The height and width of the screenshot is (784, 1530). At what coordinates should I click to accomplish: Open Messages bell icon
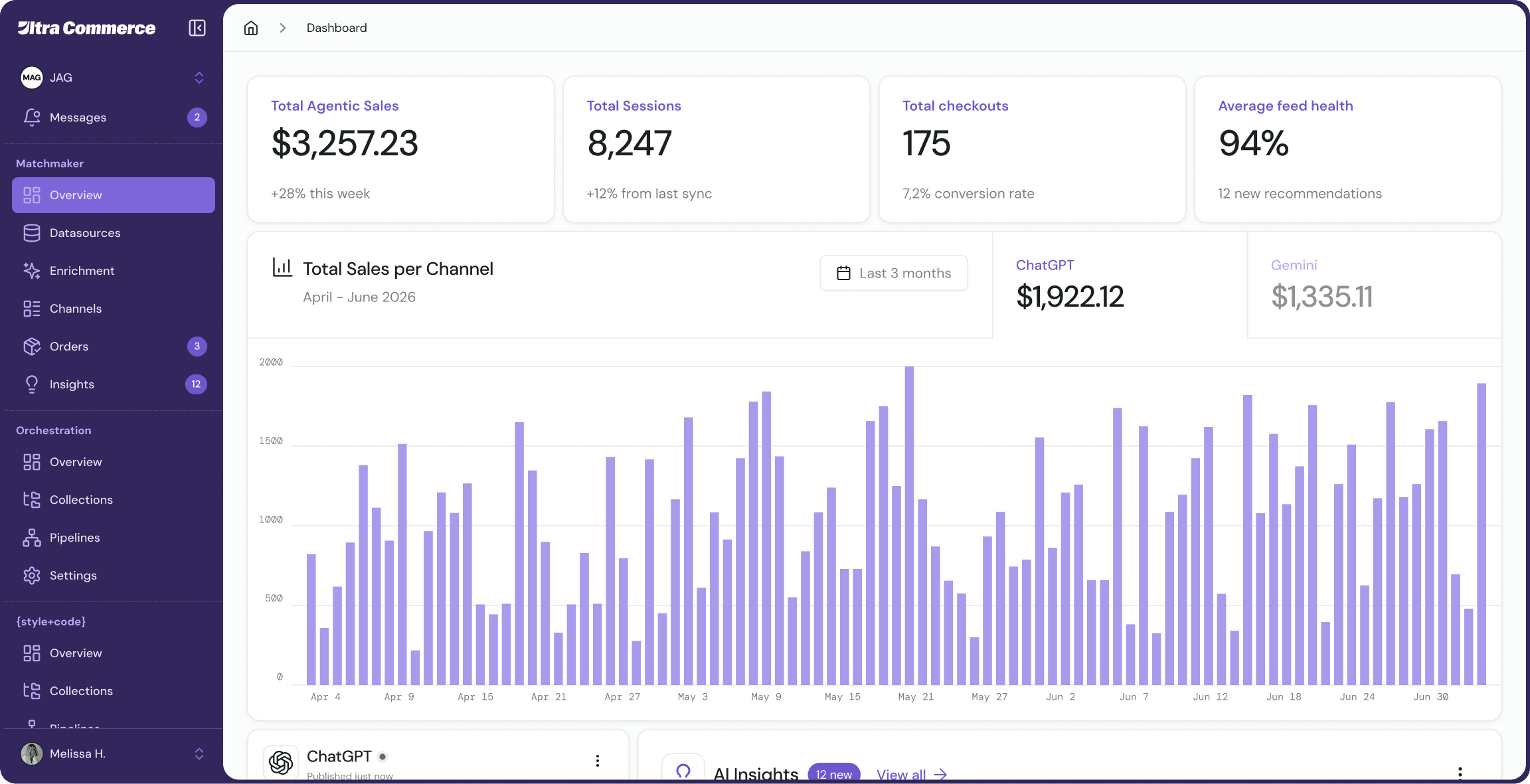tap(32, 118)
